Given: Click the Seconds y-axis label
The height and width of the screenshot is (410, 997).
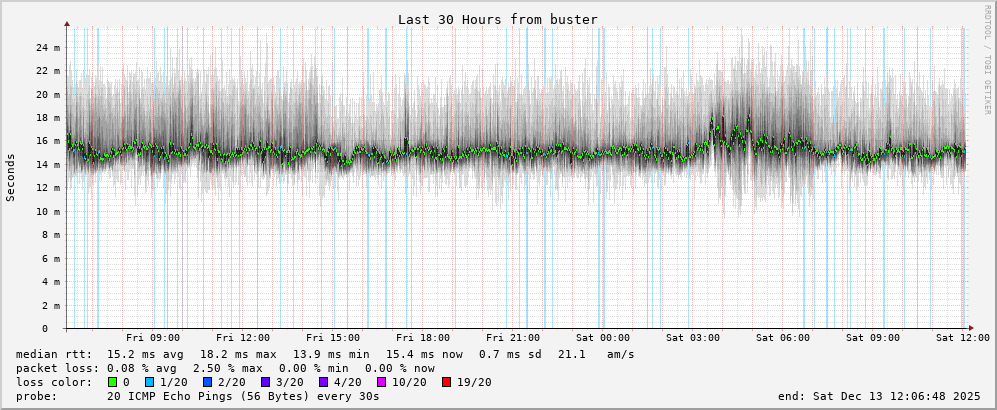Looking at the screenshot, I should tap(11, 177).
